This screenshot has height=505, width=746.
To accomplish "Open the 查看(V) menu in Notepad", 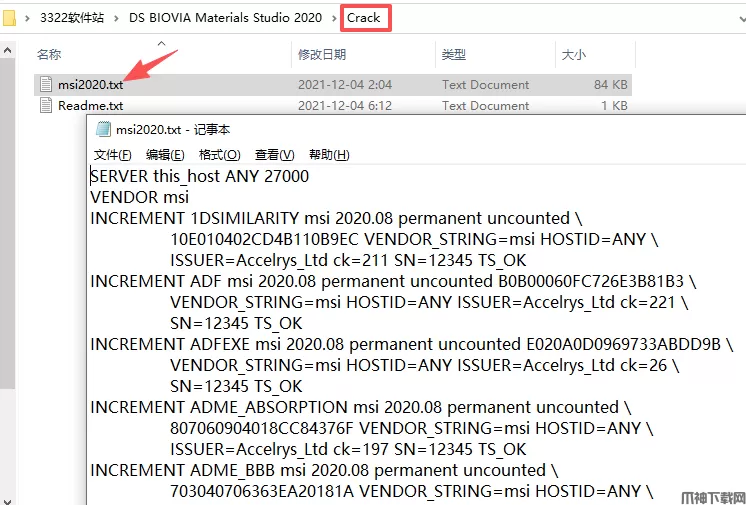I will coord(275,155).
